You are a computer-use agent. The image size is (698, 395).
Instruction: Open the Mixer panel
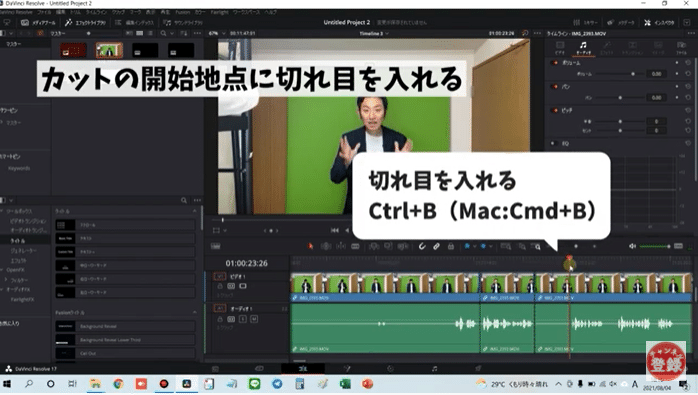(x=585, y=22)
